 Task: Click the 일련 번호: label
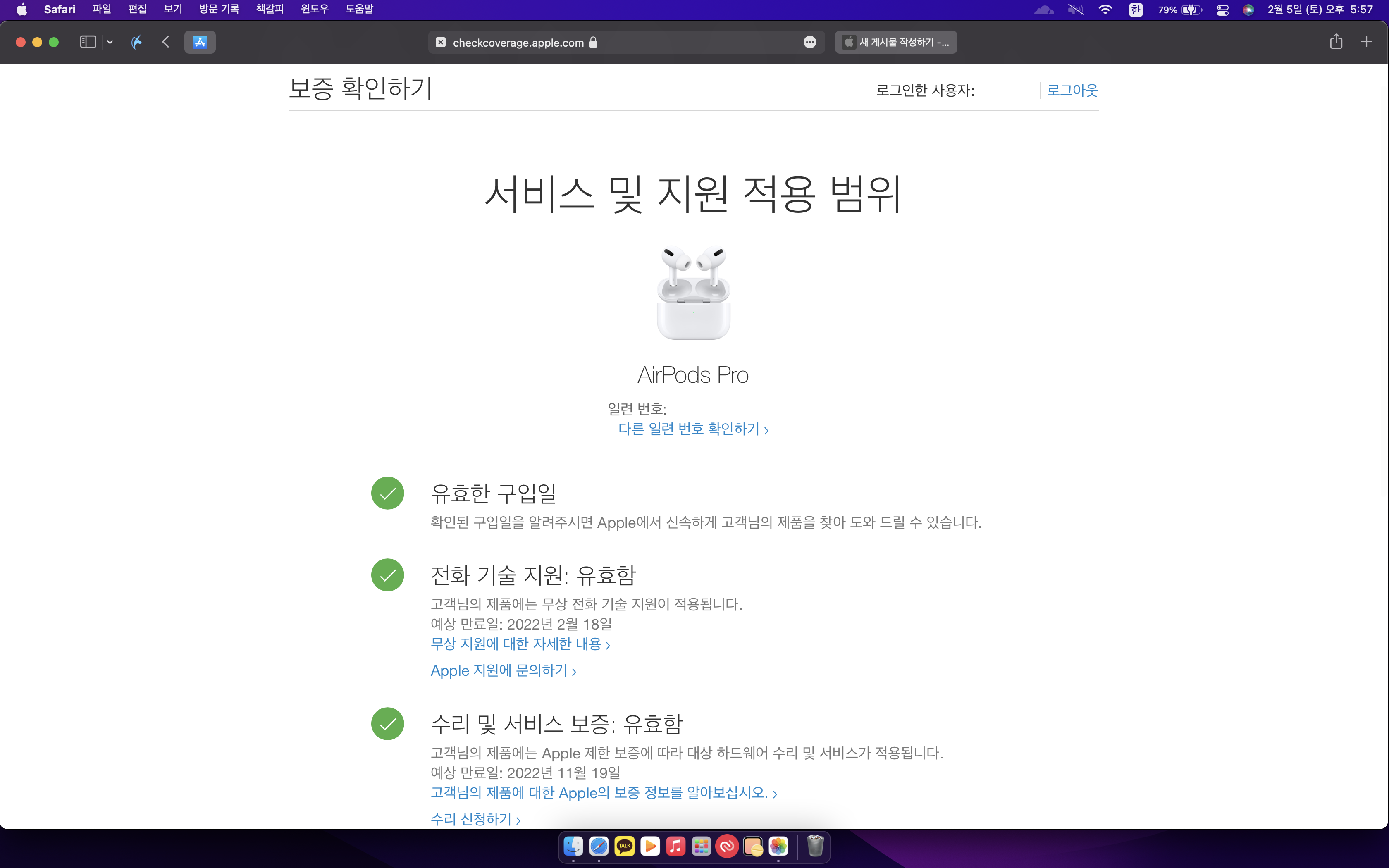pyautogui.click(x=637, y=409)
